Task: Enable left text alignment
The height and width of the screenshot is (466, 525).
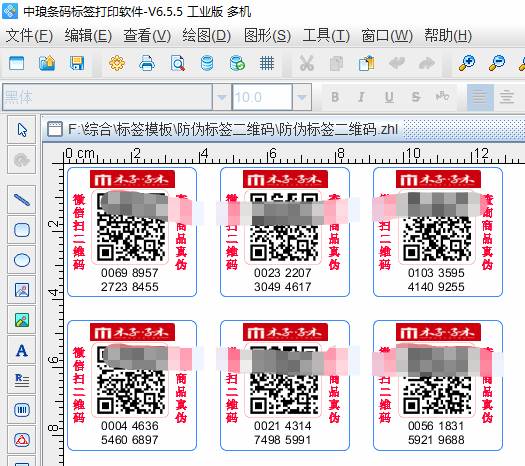Action: (480, 97)
